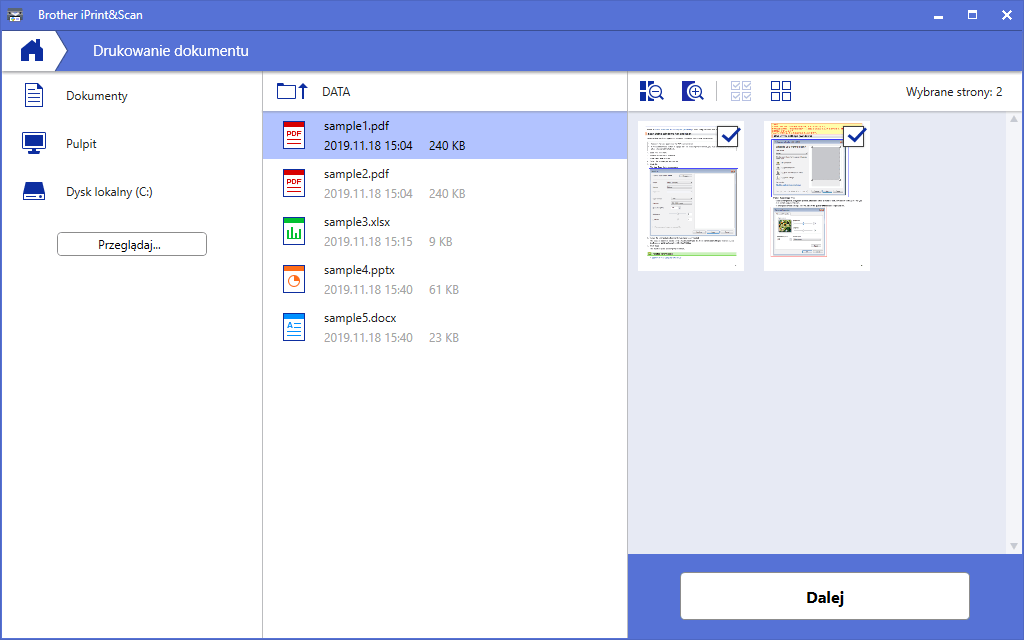Select the sample5.docx file
Viewport: 1024px width, 640px height.
click(445, 327)
